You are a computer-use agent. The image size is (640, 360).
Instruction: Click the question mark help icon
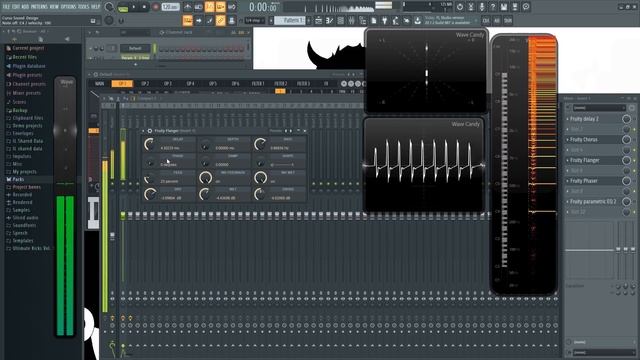click(493, 7)
